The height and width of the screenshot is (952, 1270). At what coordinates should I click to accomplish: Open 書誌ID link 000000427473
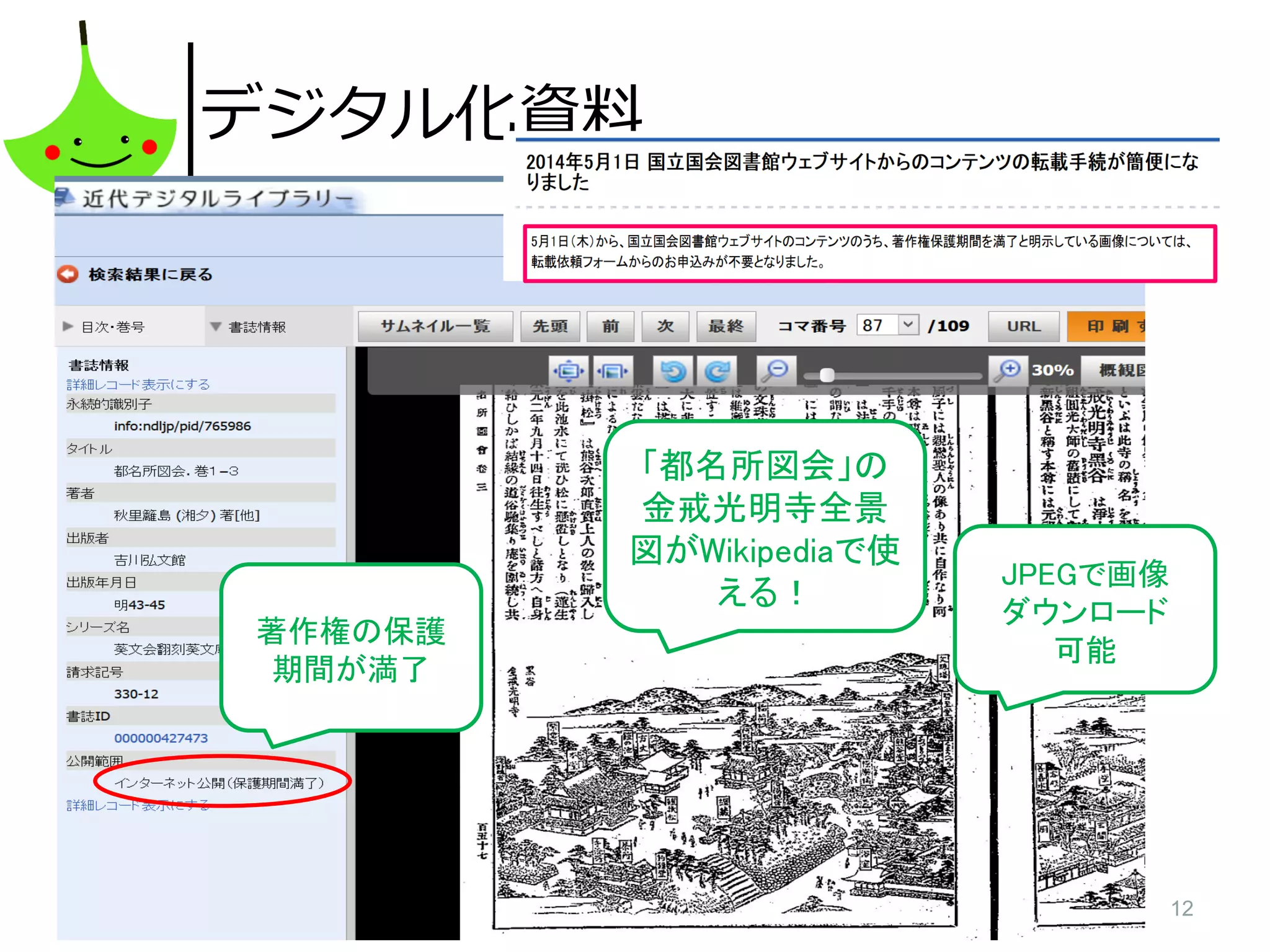pyautogui.click(x=161, y=738)
